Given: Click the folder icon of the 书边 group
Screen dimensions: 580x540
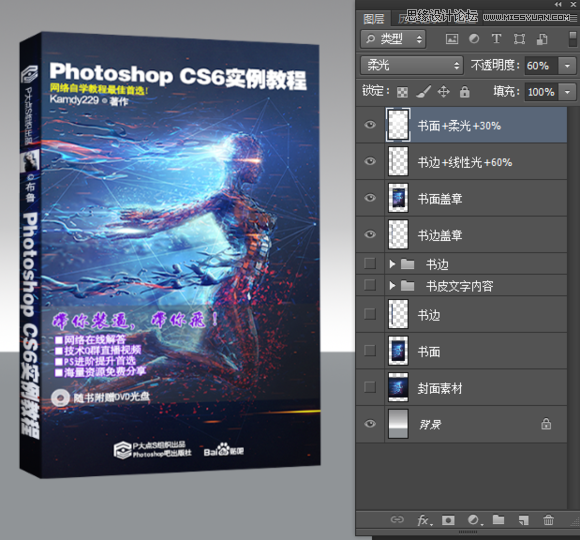Looking at the screenshot, I should (x=408, y=264).
